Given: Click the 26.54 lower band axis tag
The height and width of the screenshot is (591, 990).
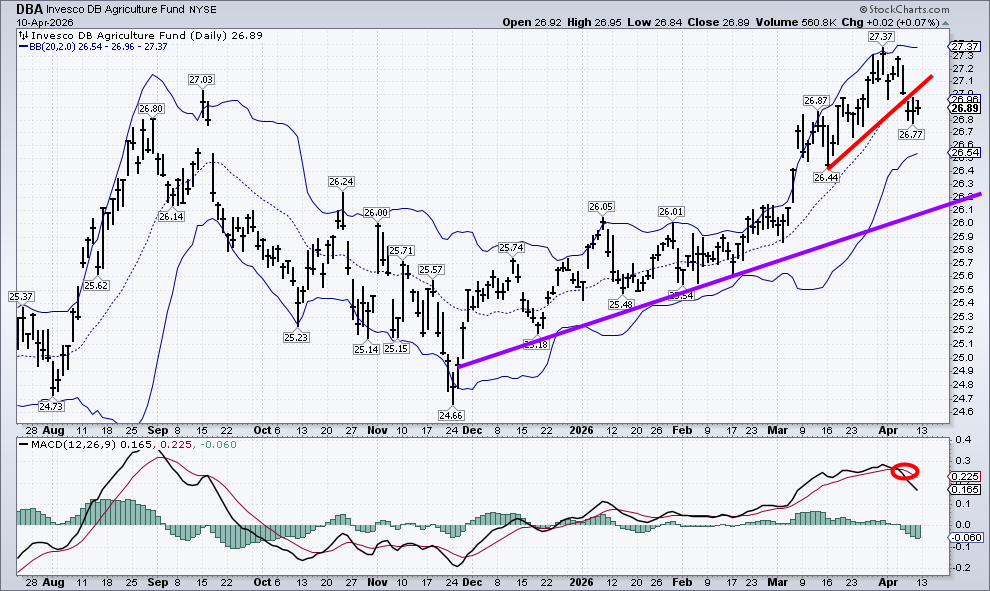Looking at the screenshot, I should (964, 153).
